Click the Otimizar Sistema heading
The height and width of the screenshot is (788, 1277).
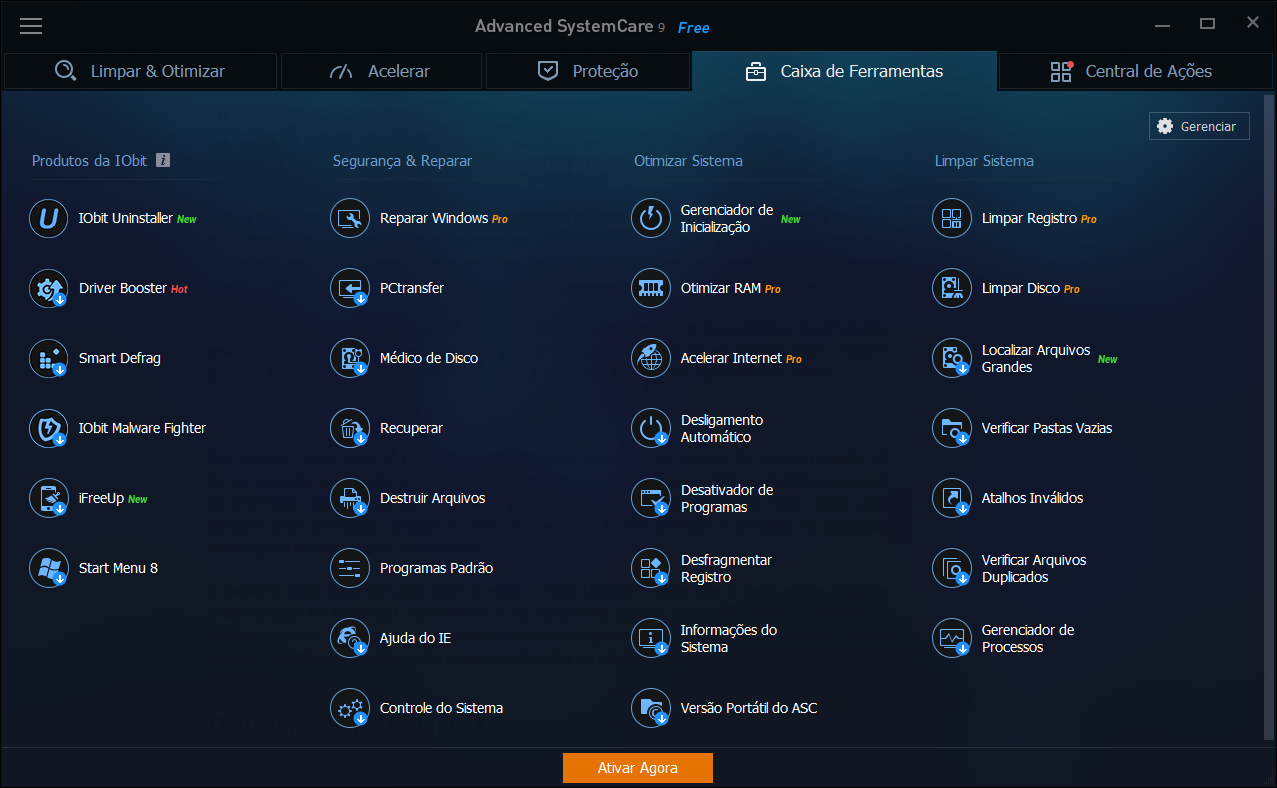click(x=688, y=160)
